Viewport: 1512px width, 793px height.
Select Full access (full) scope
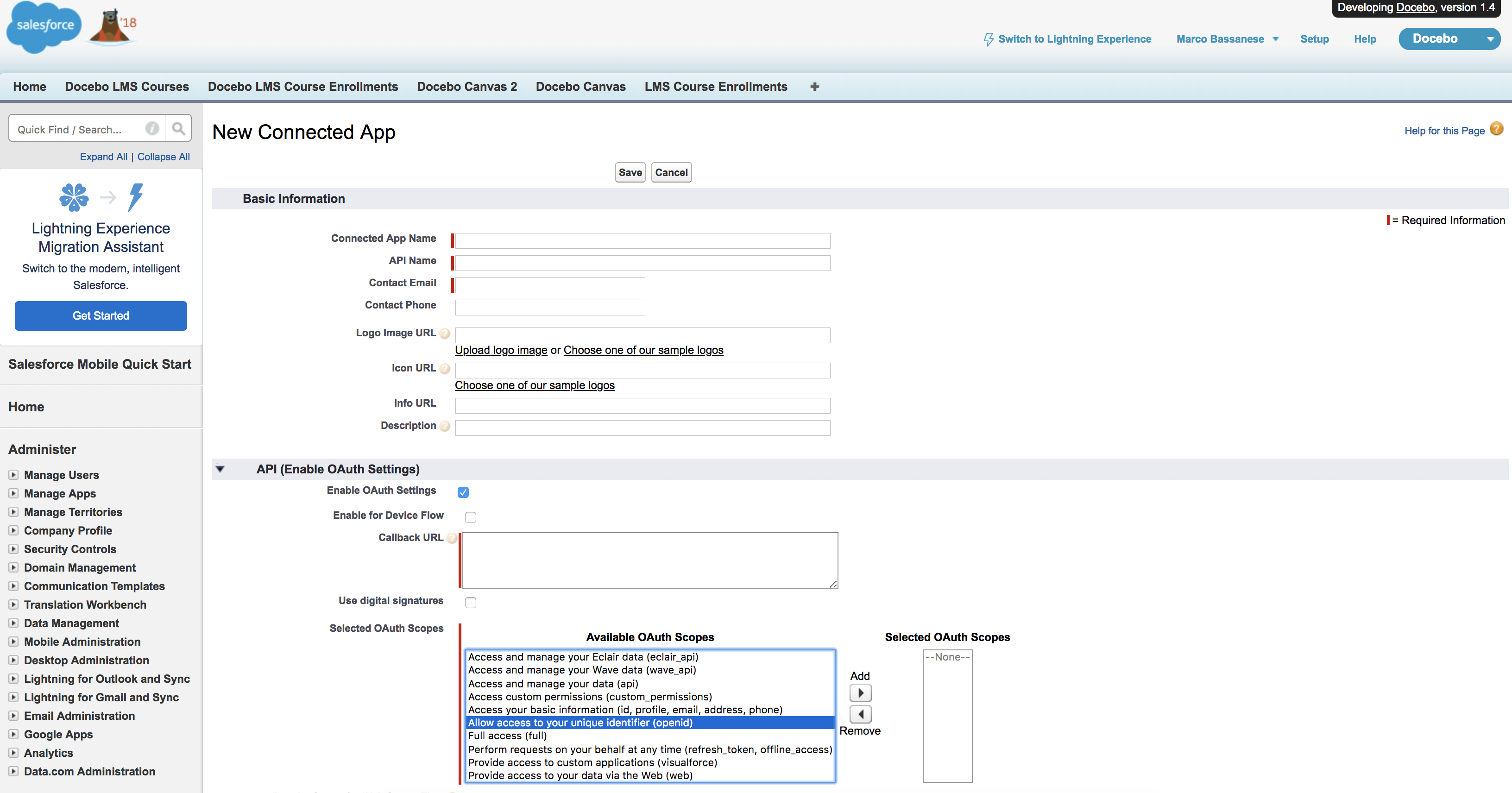click(650, 736)
